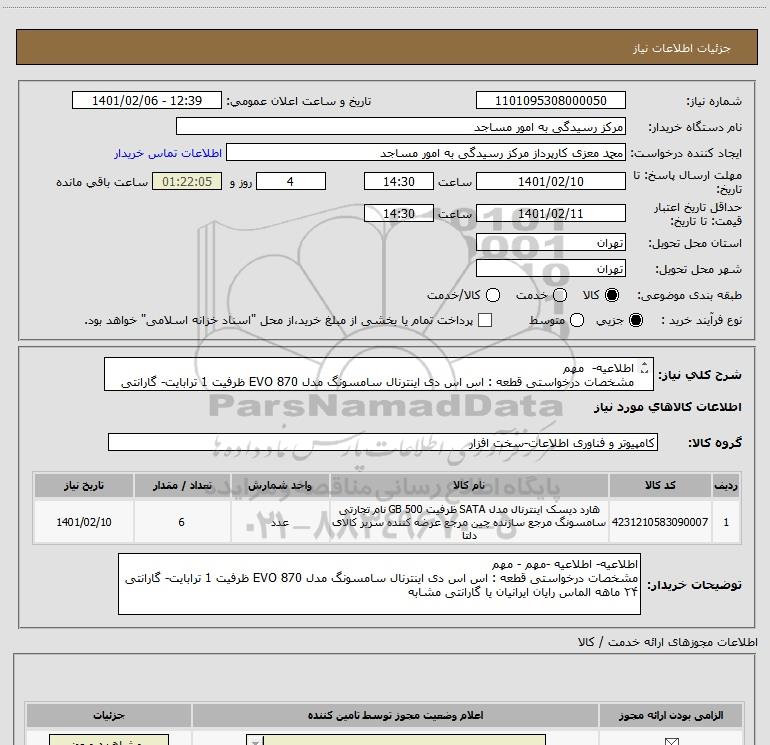Viewport: 770px width, 745px height.
Task: Click the شرح کلی نیاز description text box
Action: (379, 374)
